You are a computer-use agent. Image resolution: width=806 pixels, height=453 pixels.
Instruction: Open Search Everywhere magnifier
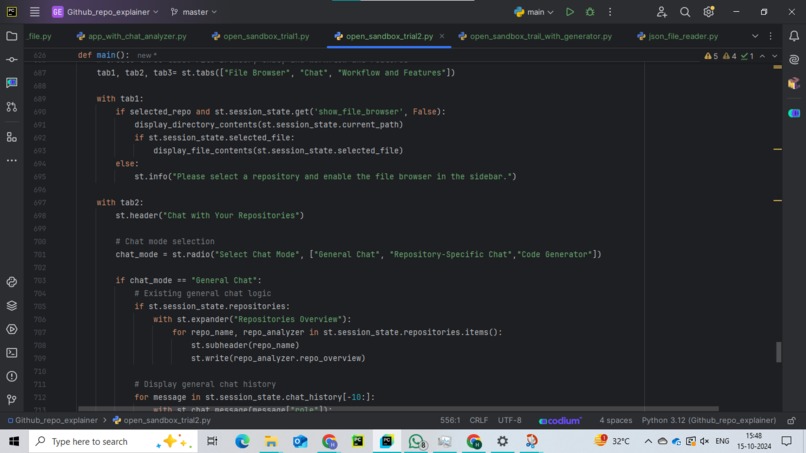685,11
